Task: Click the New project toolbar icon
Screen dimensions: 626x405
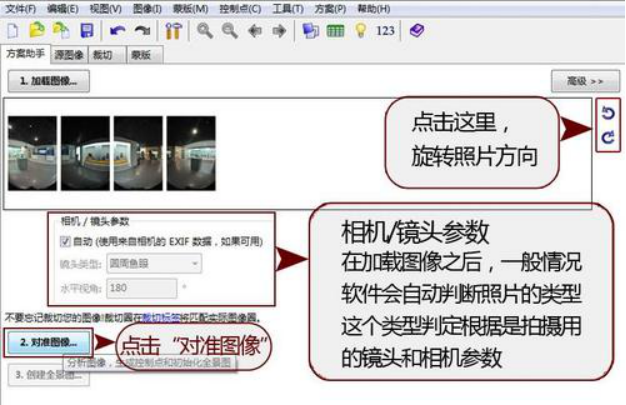Action: 13,31
